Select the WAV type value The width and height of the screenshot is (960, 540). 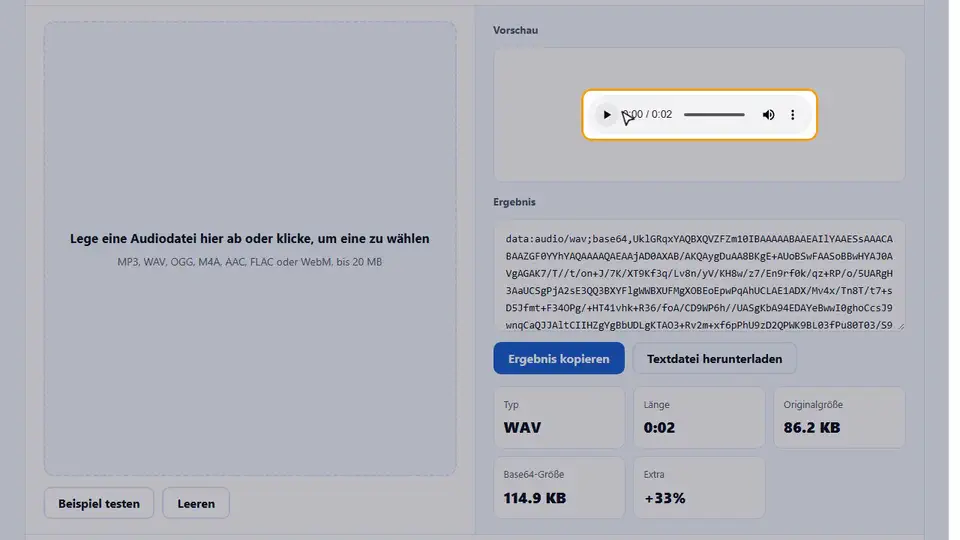coord(522,427)
